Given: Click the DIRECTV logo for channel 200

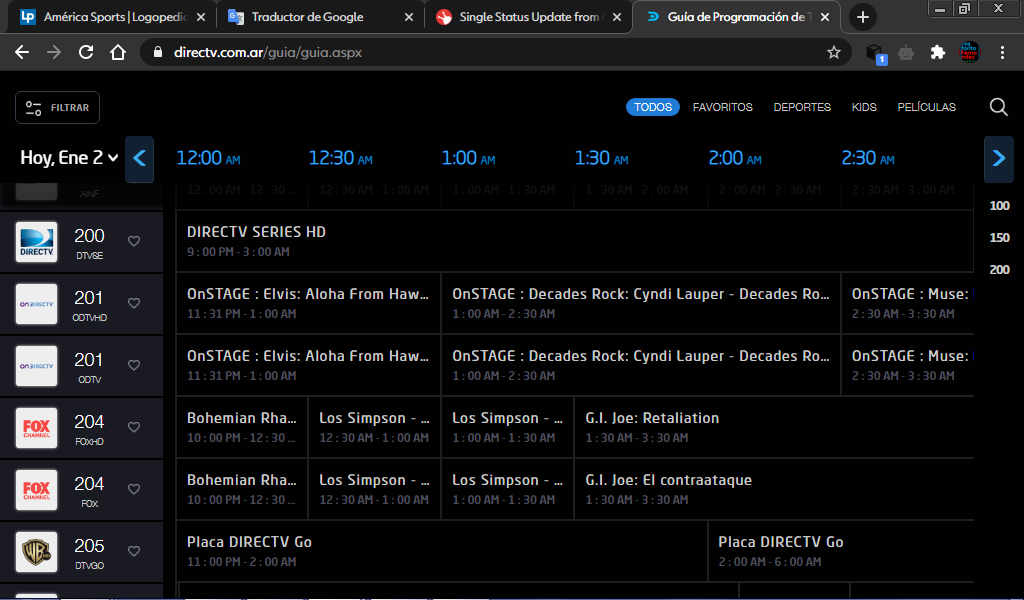Looking at the screenshot, I should (x=37, y=242).
